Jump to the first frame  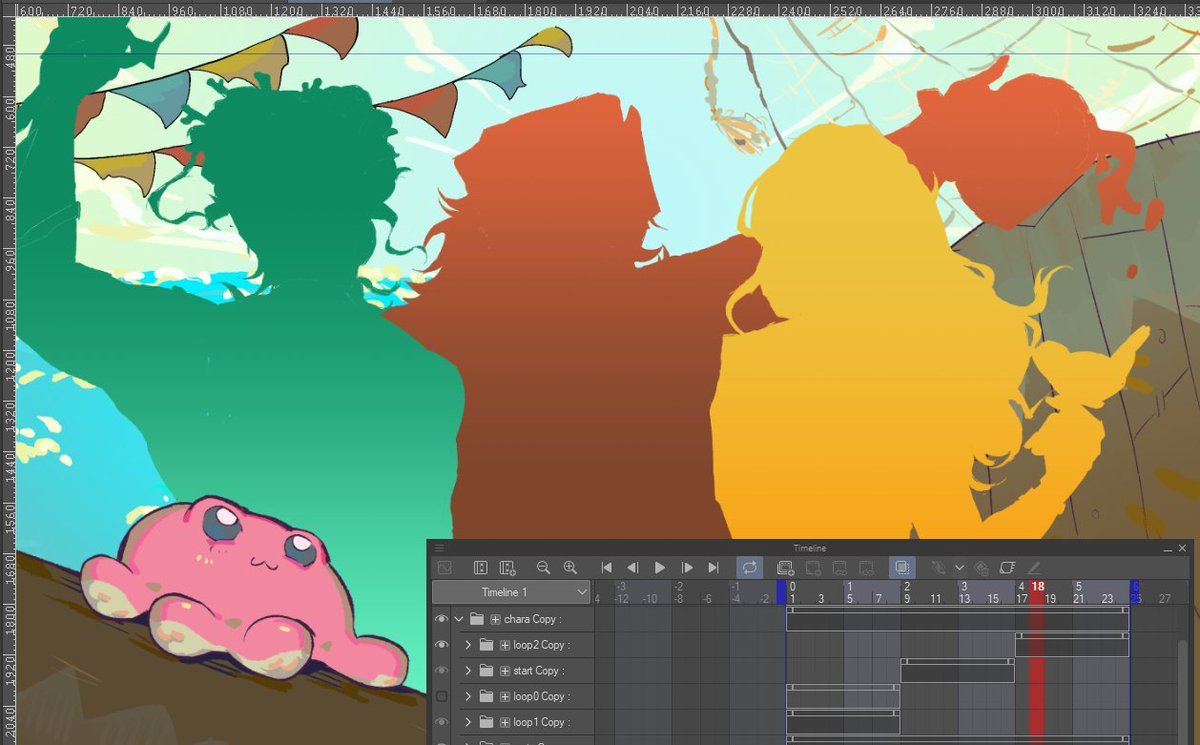click(x=606, y=567)
